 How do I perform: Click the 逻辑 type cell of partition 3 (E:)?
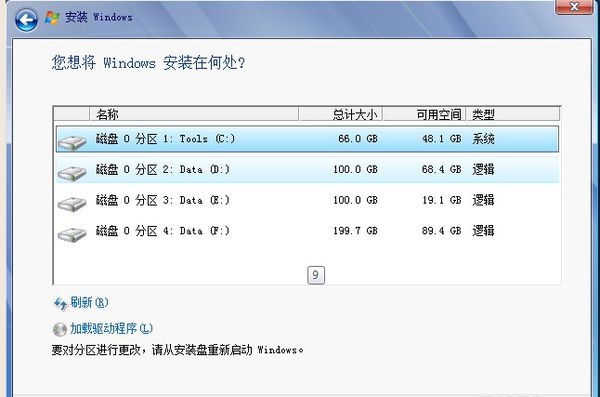coord(483,200)
